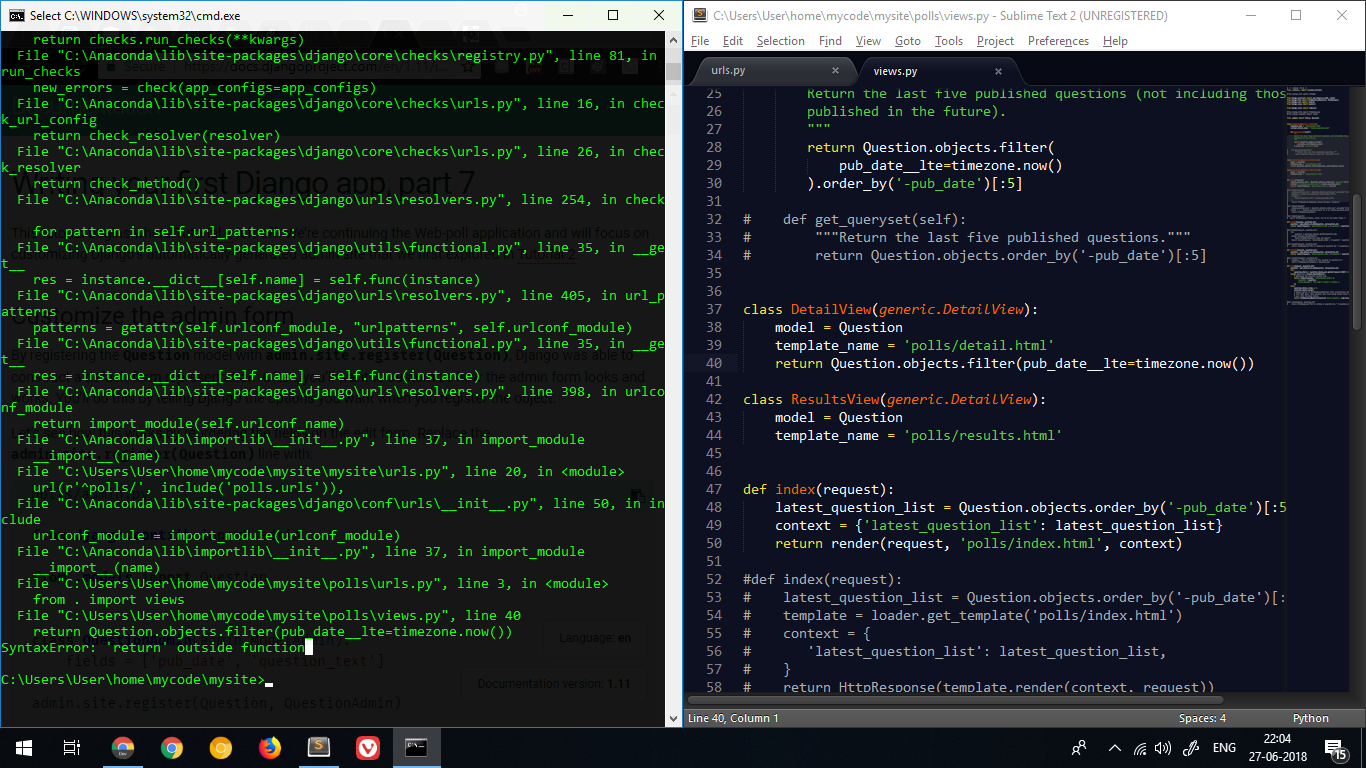Open standard Google Chrome from taskbar
The image size is (1366, 768).
coord(172,747)
